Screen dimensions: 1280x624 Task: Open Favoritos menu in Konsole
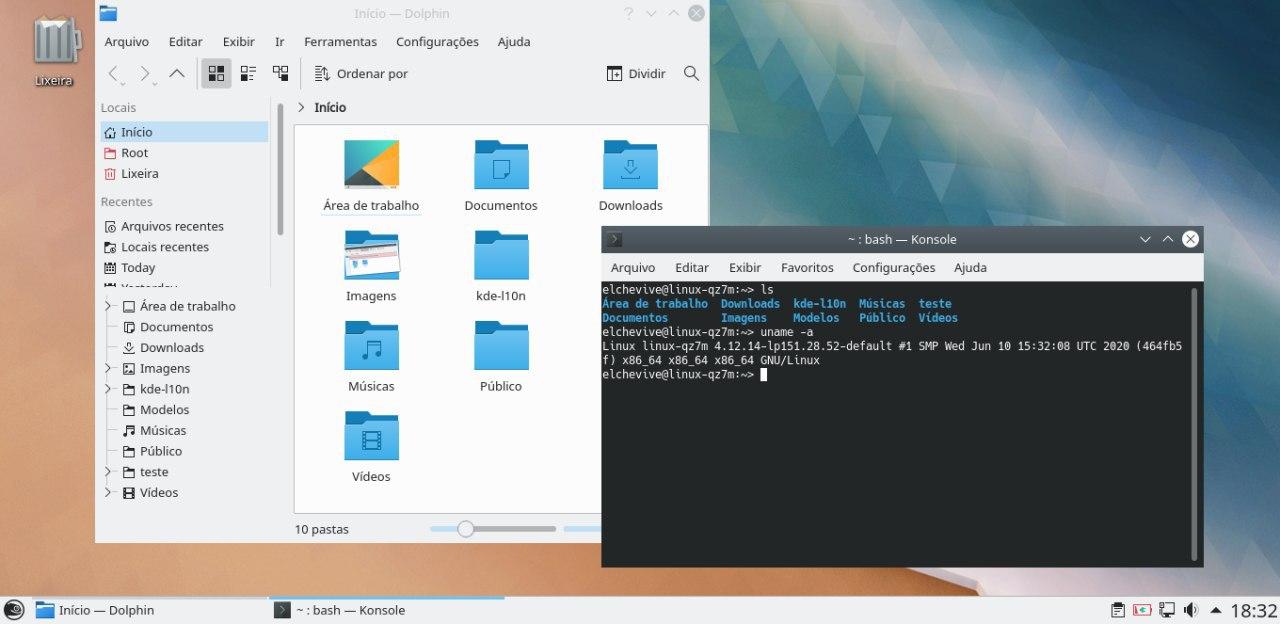click(x=807, y=267)
